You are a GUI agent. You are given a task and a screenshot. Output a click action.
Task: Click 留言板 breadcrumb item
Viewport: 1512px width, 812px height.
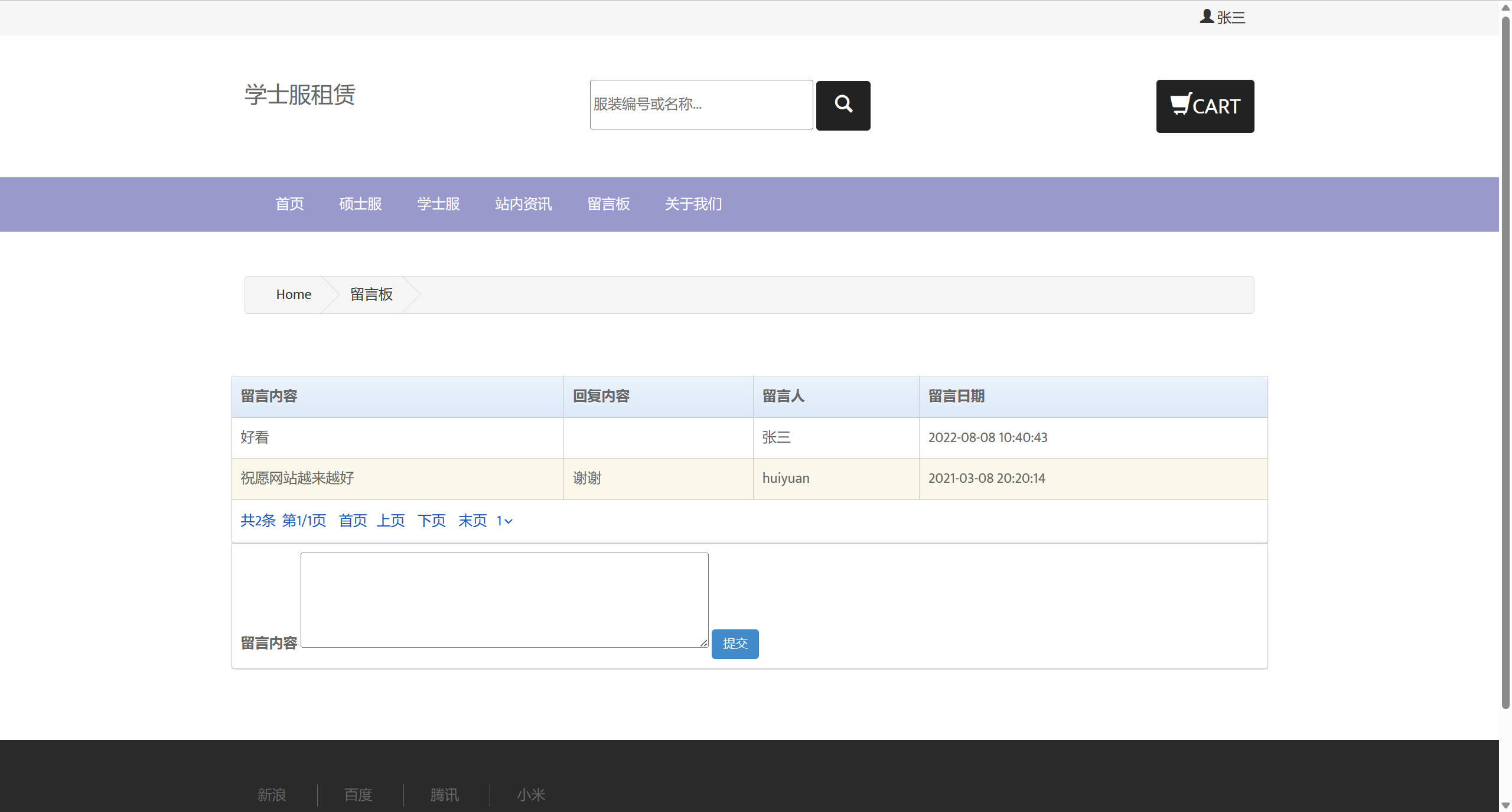[x=371, y=294]
